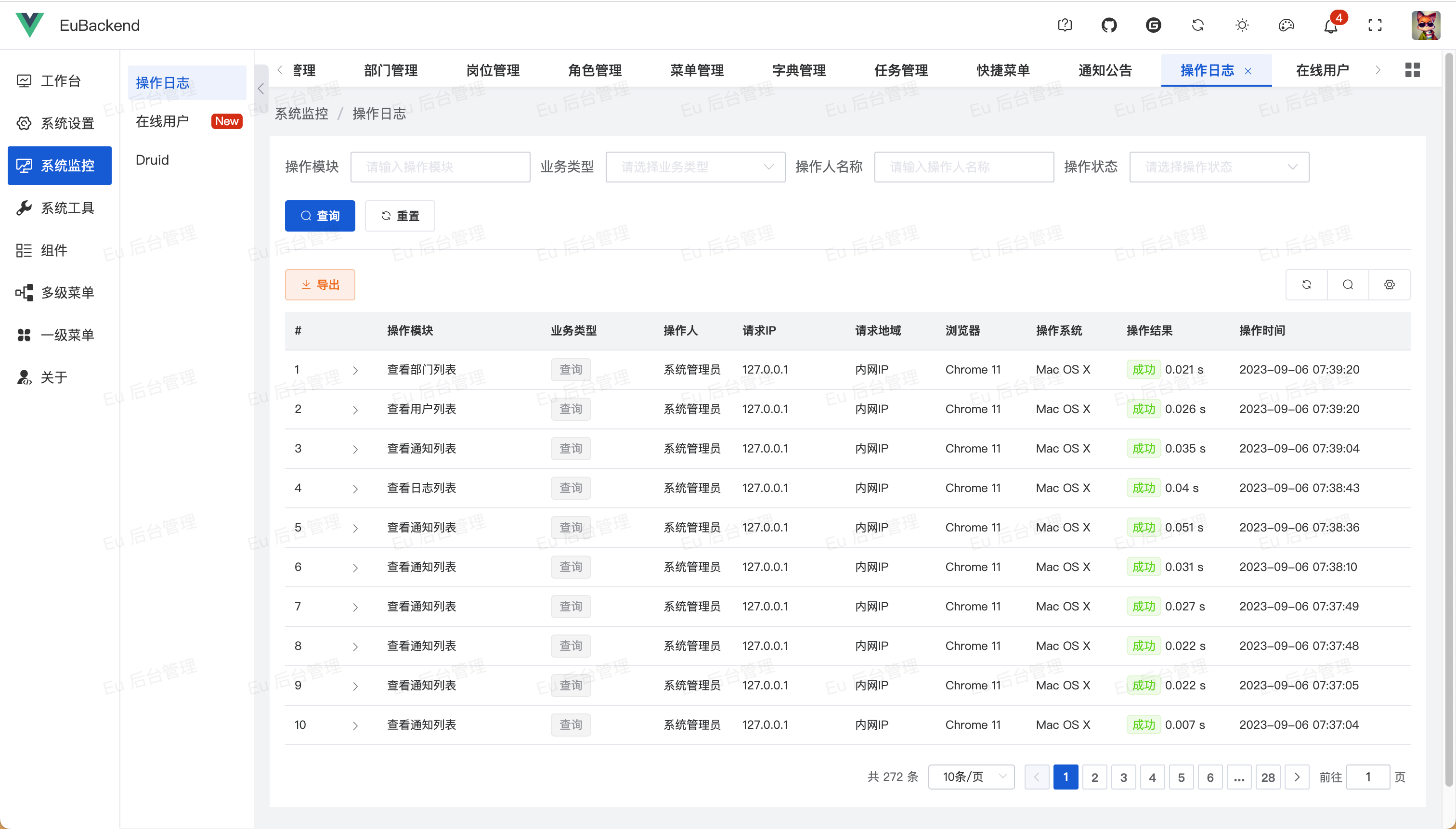The height and width of the screenshot is (829, 1456).
Task: Open the 业务类型 dropdown
Action: click(695, 167)
